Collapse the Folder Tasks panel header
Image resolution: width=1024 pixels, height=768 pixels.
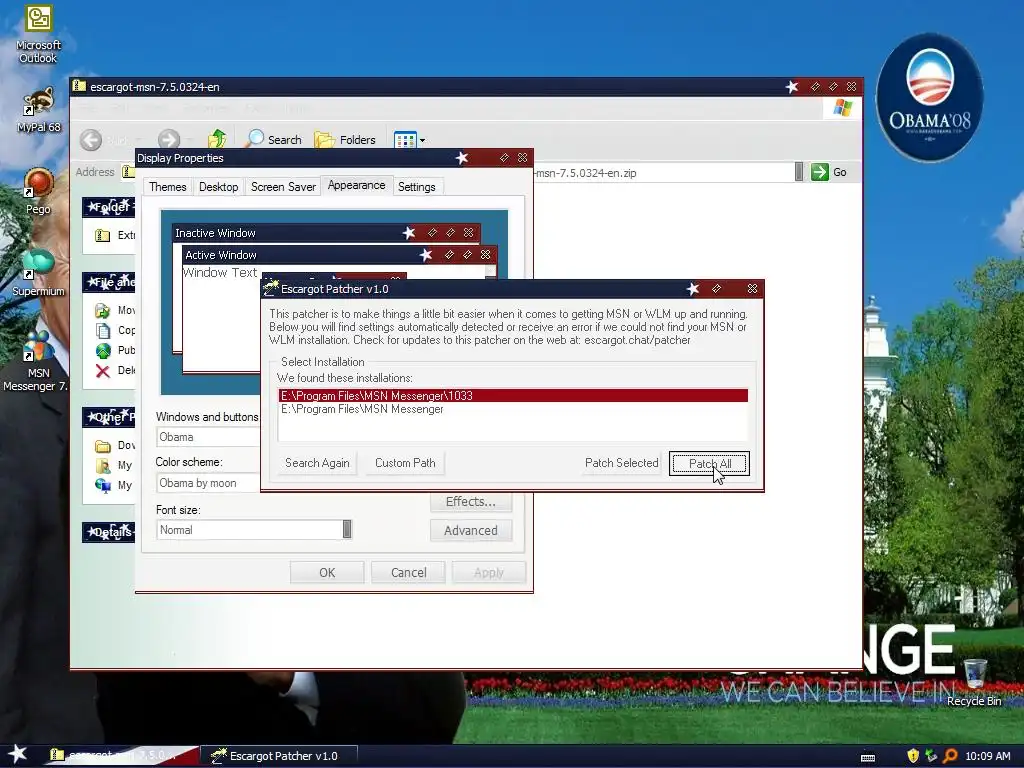pyautogui.click(x=108, y=207)
